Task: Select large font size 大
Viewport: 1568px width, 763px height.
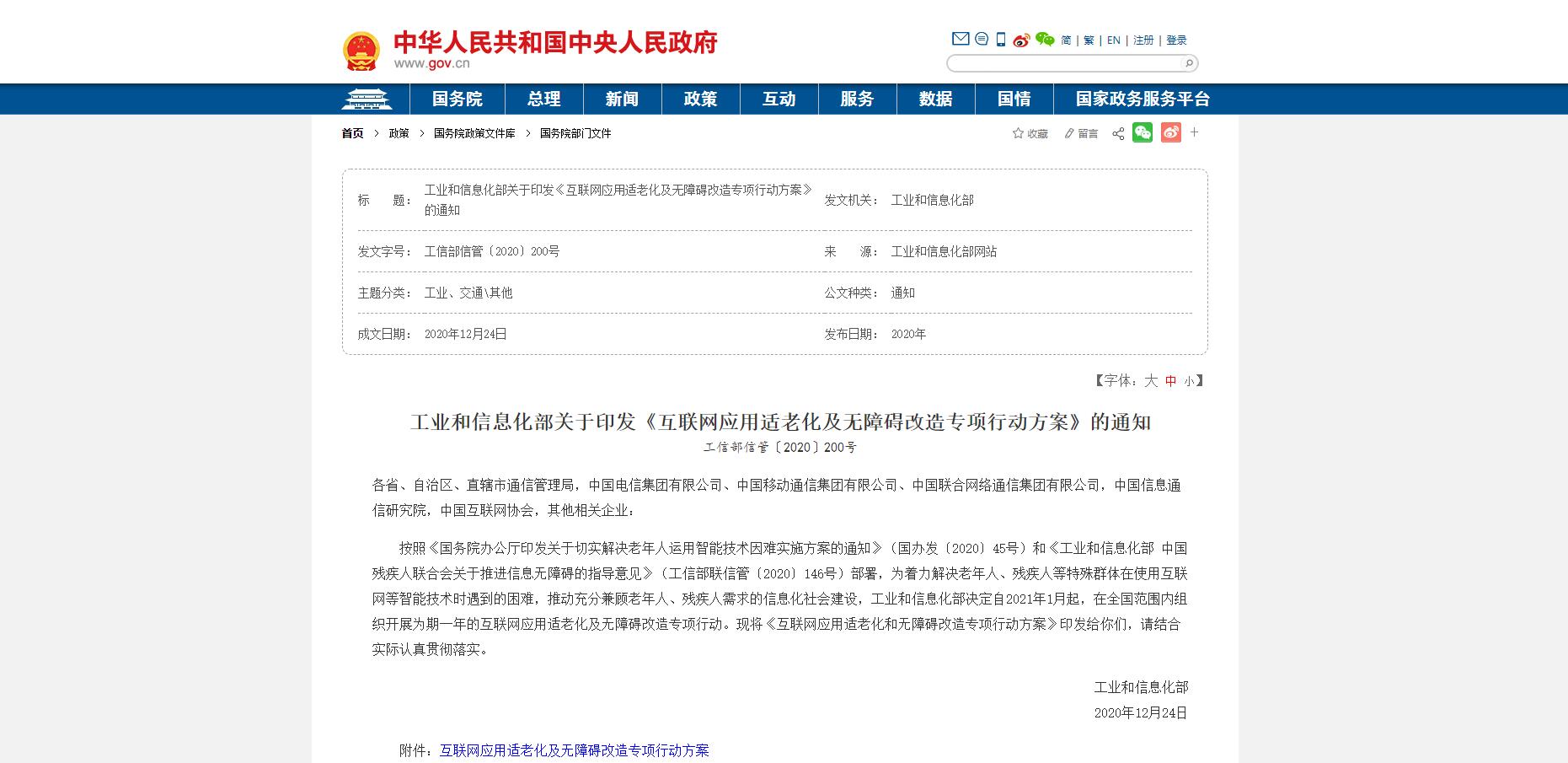Action: click(1150, 381)
